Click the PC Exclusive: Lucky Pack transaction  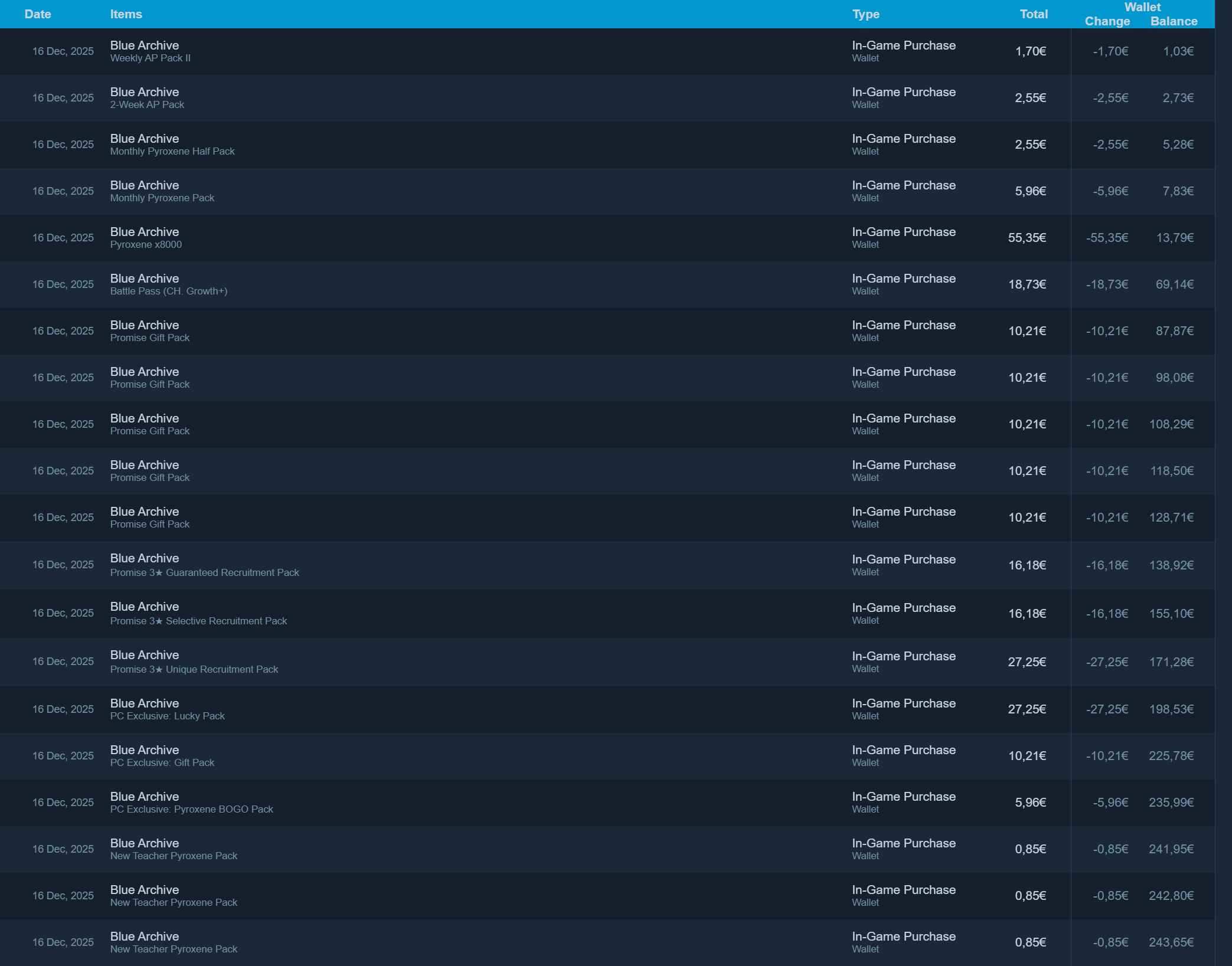click(x=167, y=716)
